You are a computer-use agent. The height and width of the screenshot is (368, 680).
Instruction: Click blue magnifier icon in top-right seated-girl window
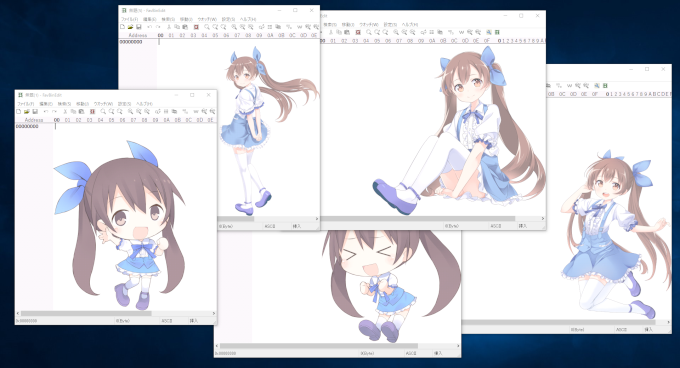pyautogui.click(x=489, y=33)
